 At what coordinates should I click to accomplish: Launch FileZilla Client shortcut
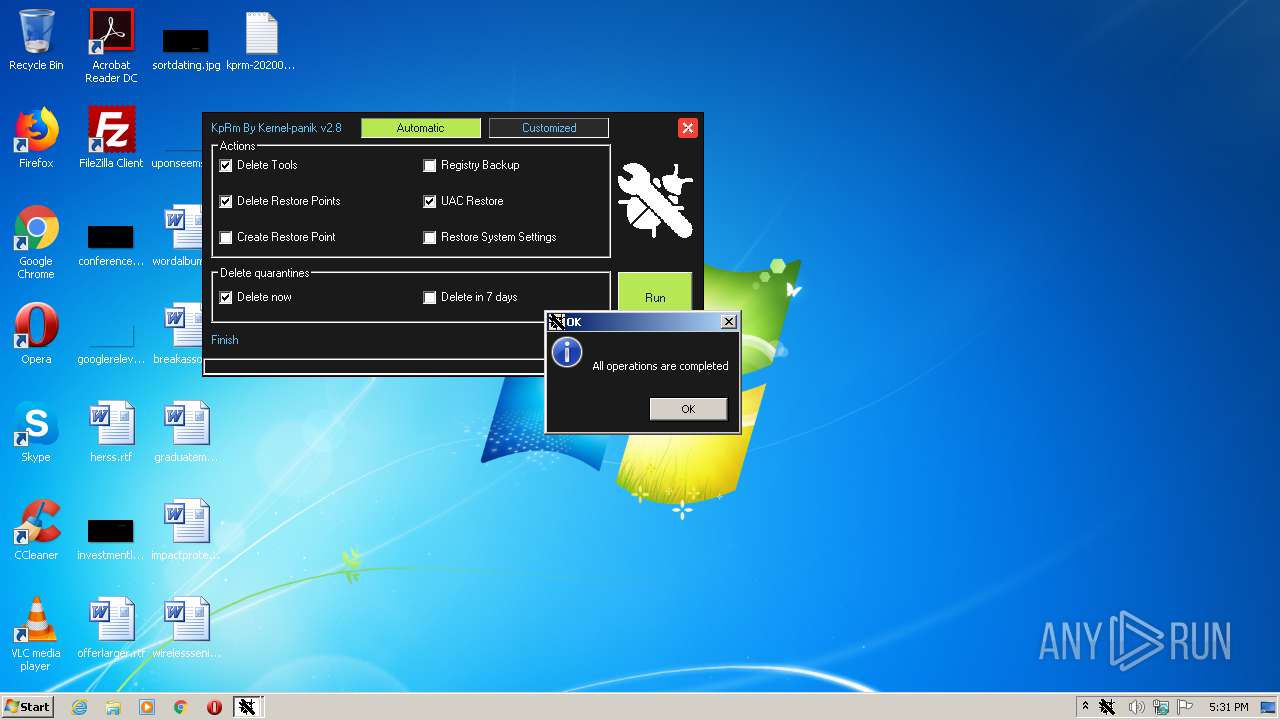(x=111, y=138)
